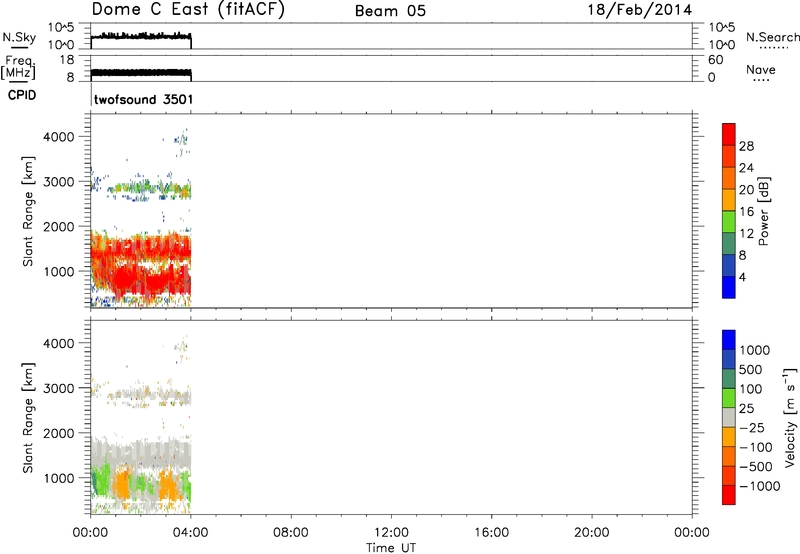Click the top blue swatch on the velocity colorbar

click(729, 340)
